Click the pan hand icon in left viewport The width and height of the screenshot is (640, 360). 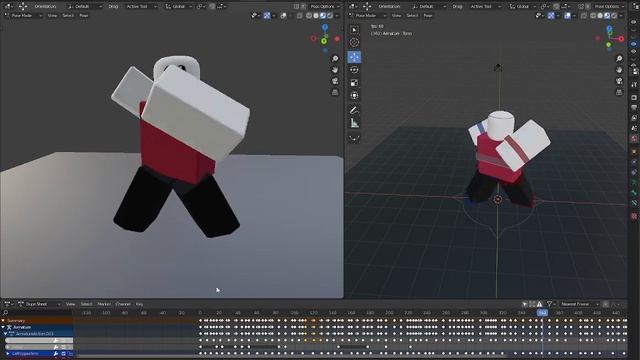[x=335, y=70]
